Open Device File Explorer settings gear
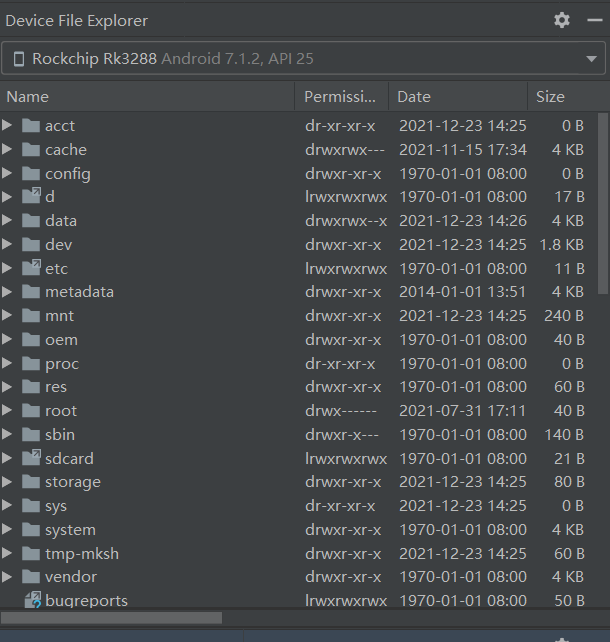This screenshot has width=610, height=642. pos(562,20)
